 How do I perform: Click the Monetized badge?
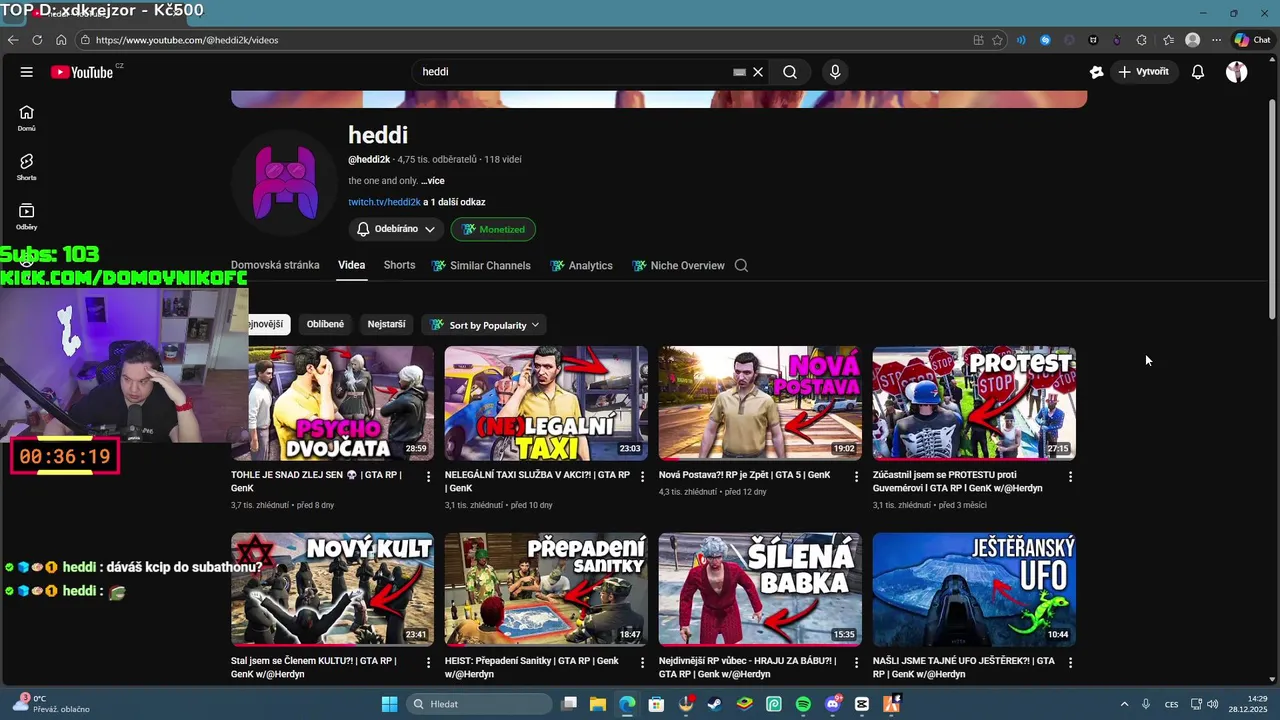click(493, 229)
